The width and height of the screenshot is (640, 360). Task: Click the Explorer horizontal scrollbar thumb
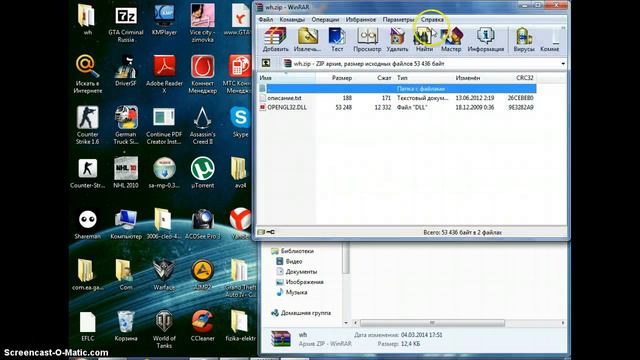tap(432, 323)
